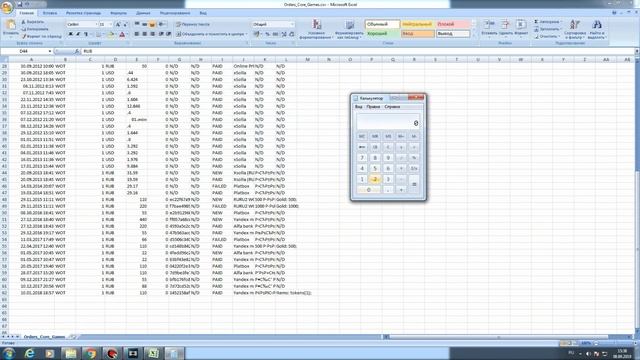The width and height of the screenshot is (640, 360).
Task: Open Internet Explorer from taskbar
Action: (x=30, y=353)
